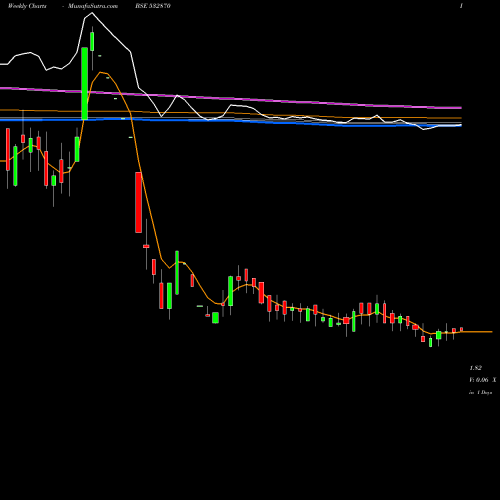The image size is (500, 500).
Task: Click the "Weekly Charts" title text
Action: tap(27, 6)
